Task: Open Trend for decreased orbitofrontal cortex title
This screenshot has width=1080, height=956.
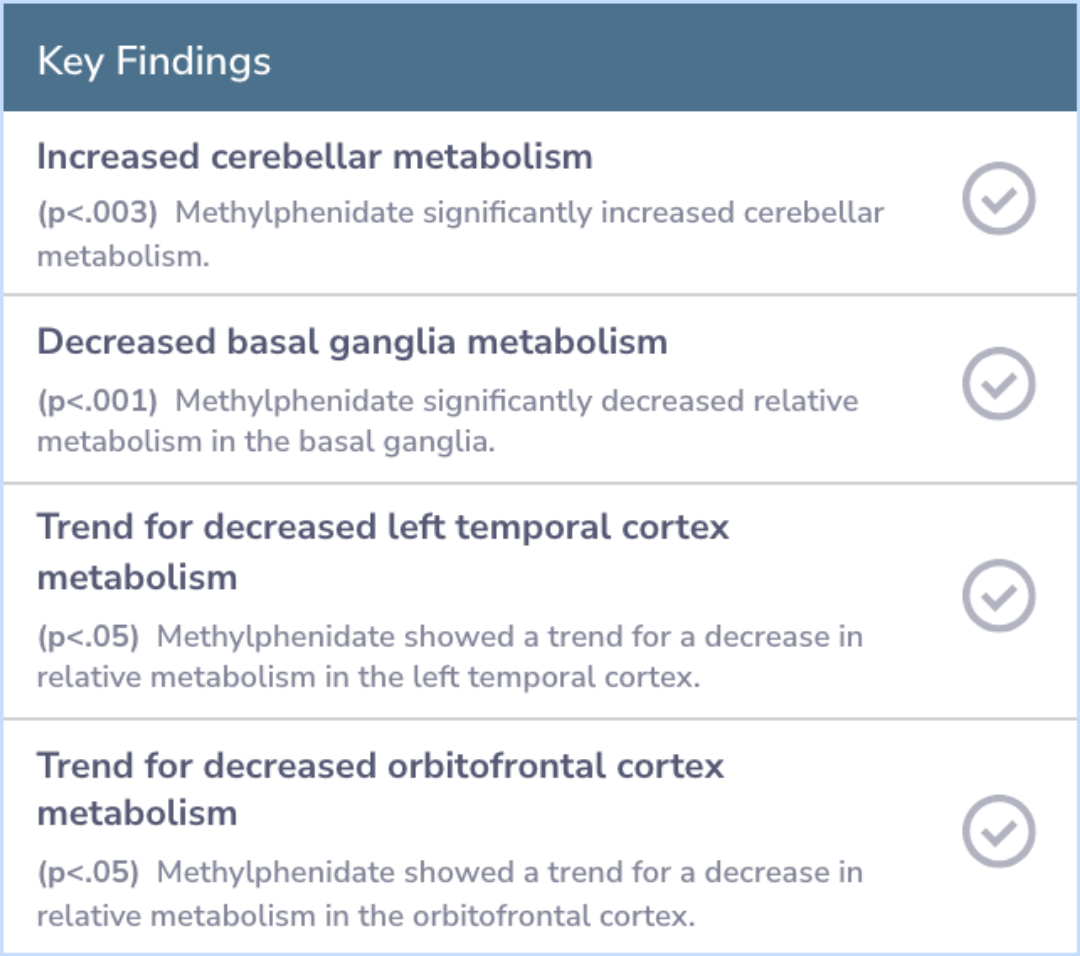Action: pyautogui.click(x=380, y=789)
